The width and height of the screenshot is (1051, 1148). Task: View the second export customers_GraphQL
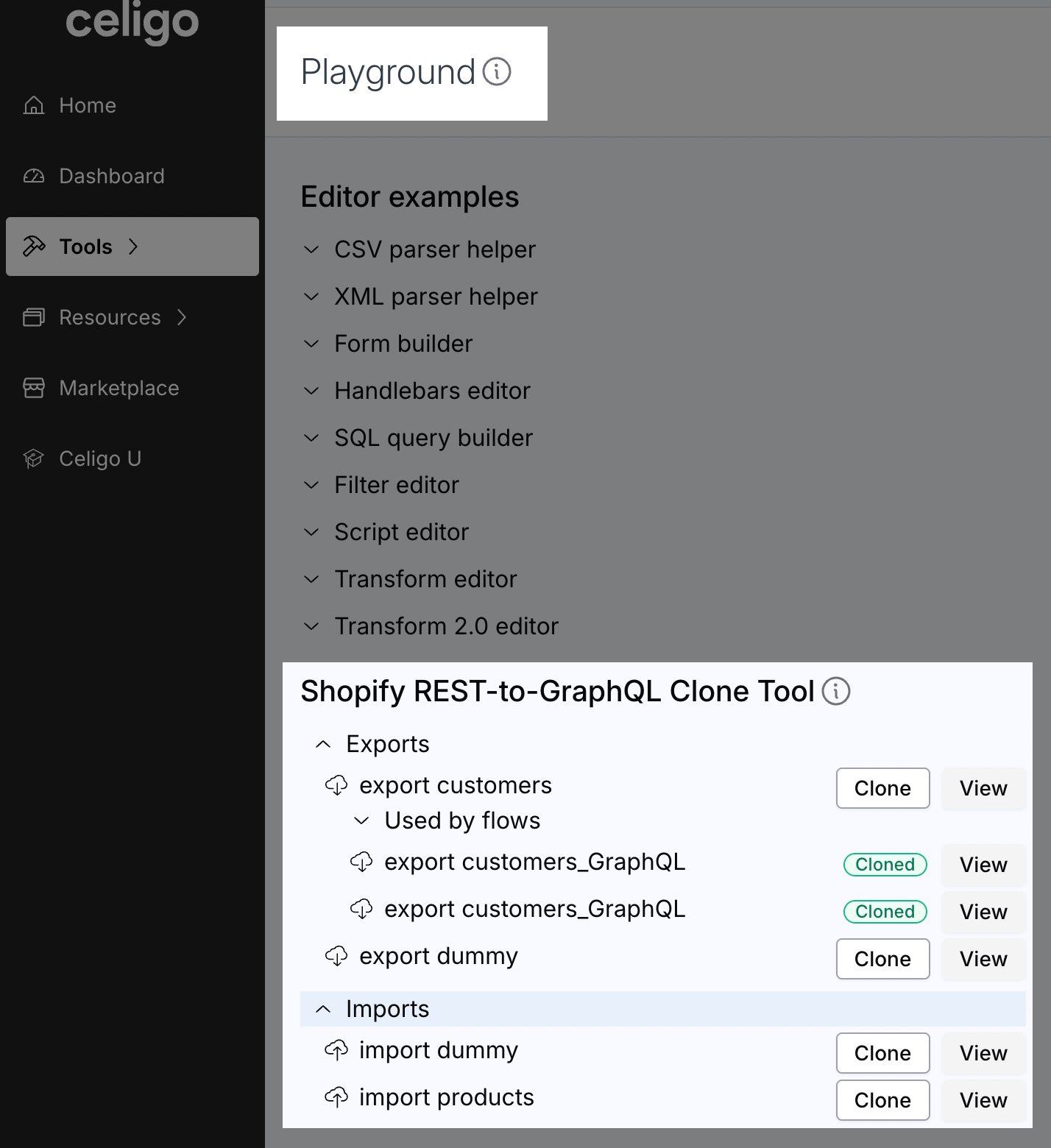click(983, 912)
